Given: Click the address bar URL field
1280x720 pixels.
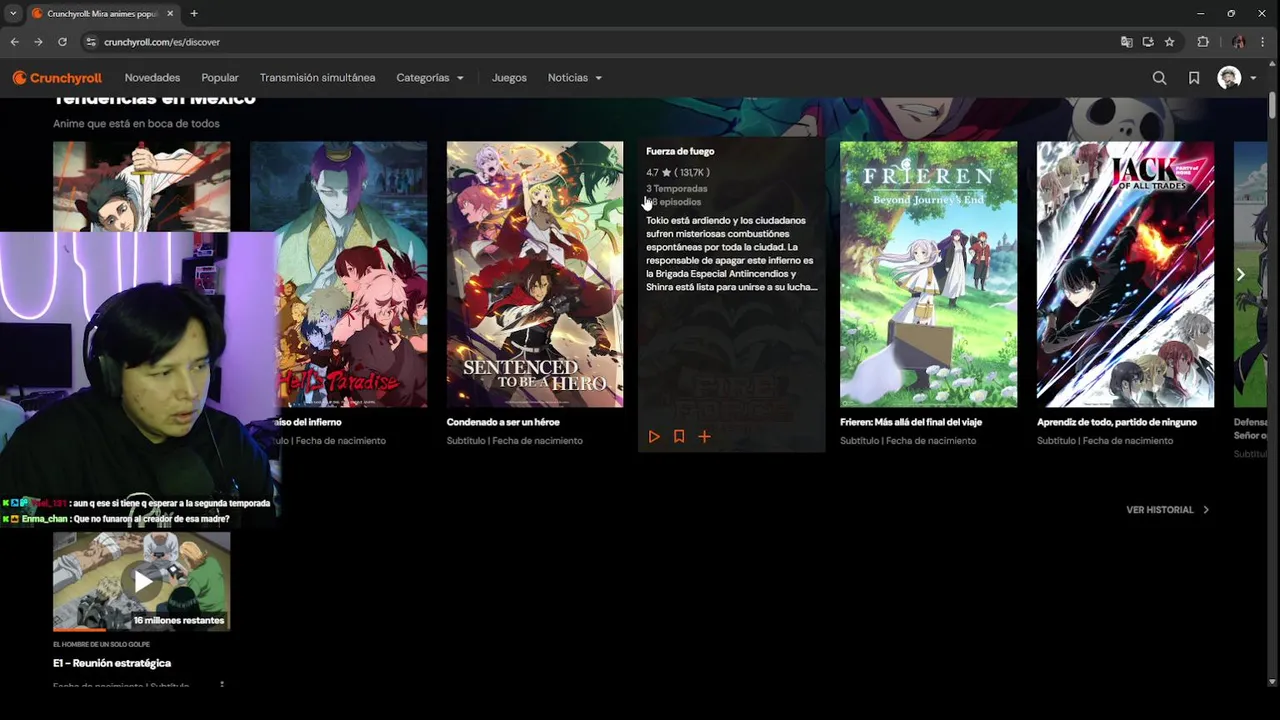Looking at the screenshot, I should [x=600, y=42].
